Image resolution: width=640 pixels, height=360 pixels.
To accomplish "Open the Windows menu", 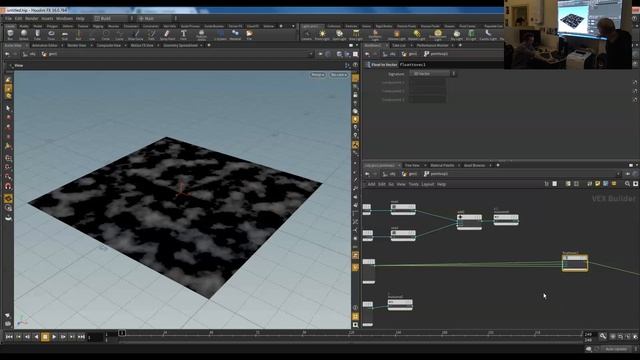I will click(64, 18).
